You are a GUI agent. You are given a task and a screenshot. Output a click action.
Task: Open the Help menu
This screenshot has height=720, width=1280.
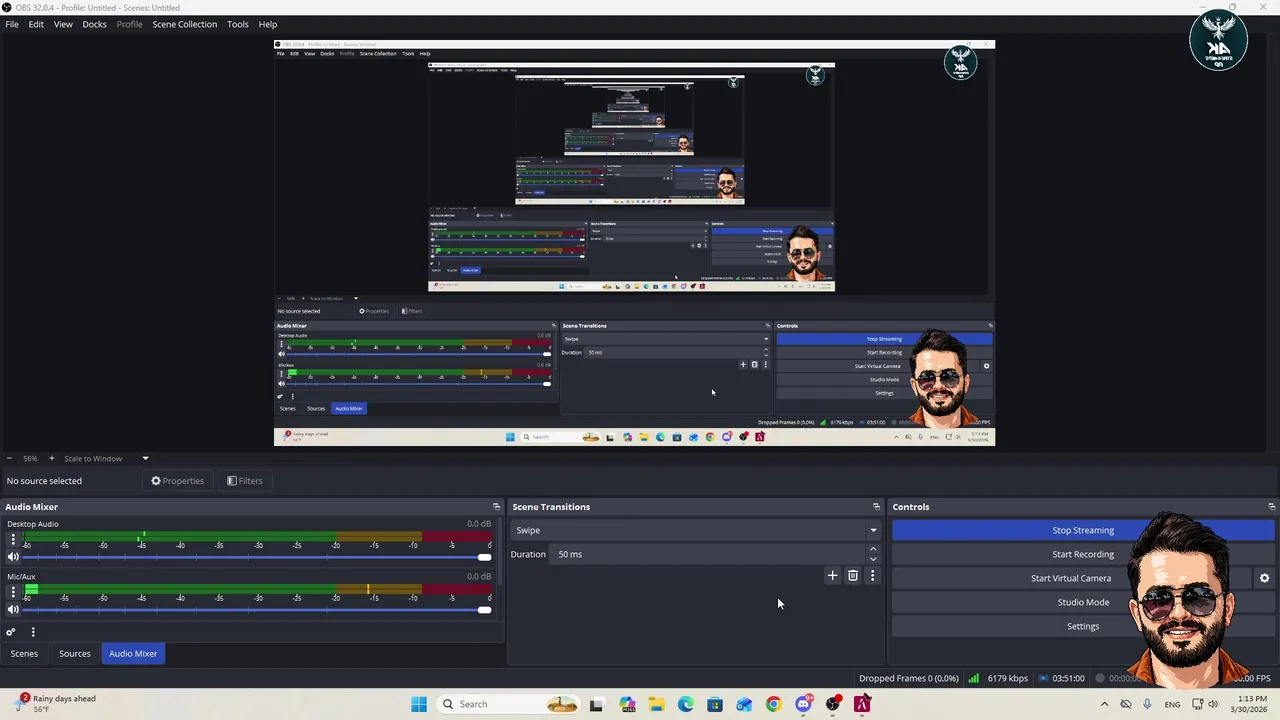[268, 24]
